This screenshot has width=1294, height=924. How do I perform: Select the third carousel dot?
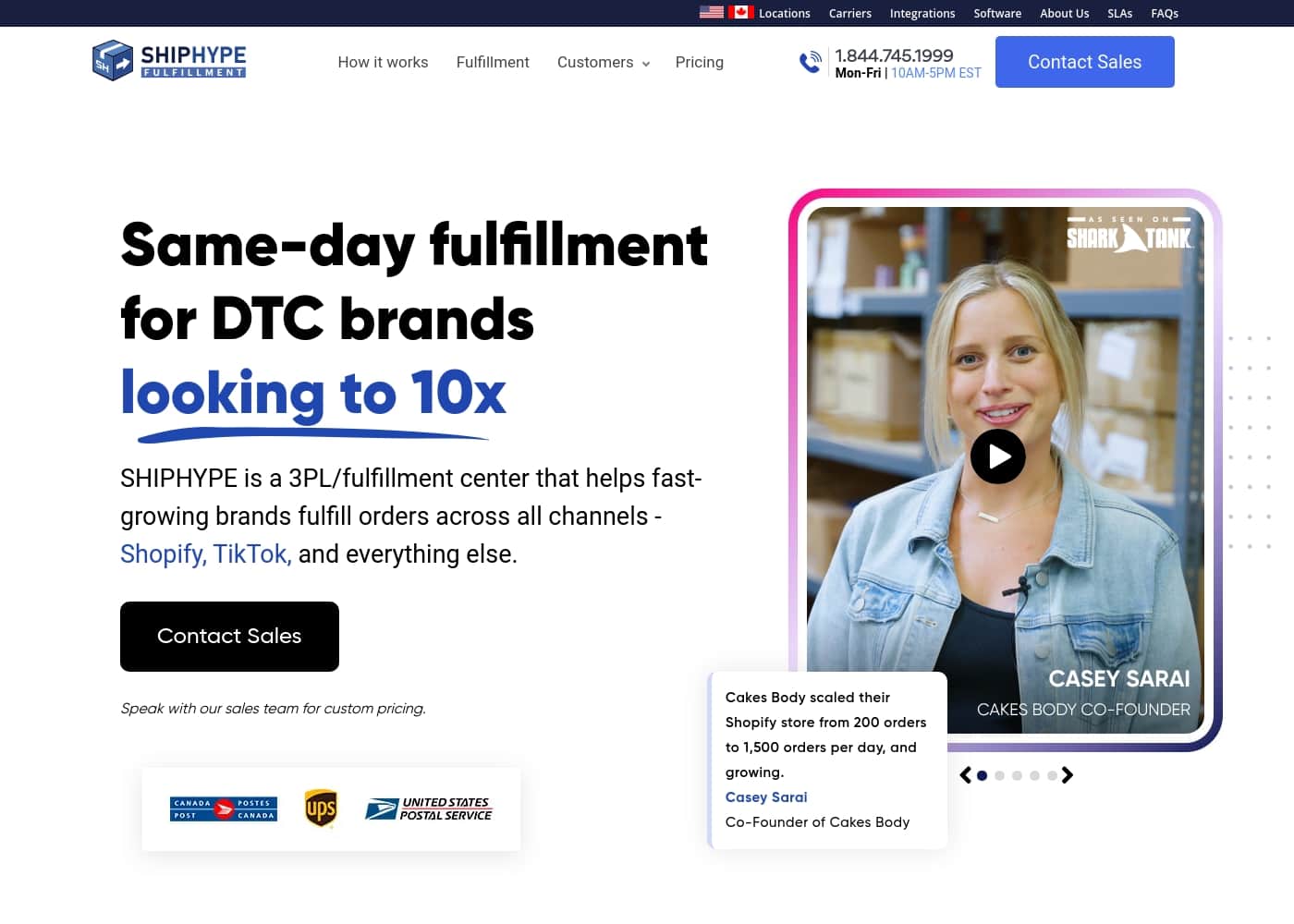[1018, 776]
